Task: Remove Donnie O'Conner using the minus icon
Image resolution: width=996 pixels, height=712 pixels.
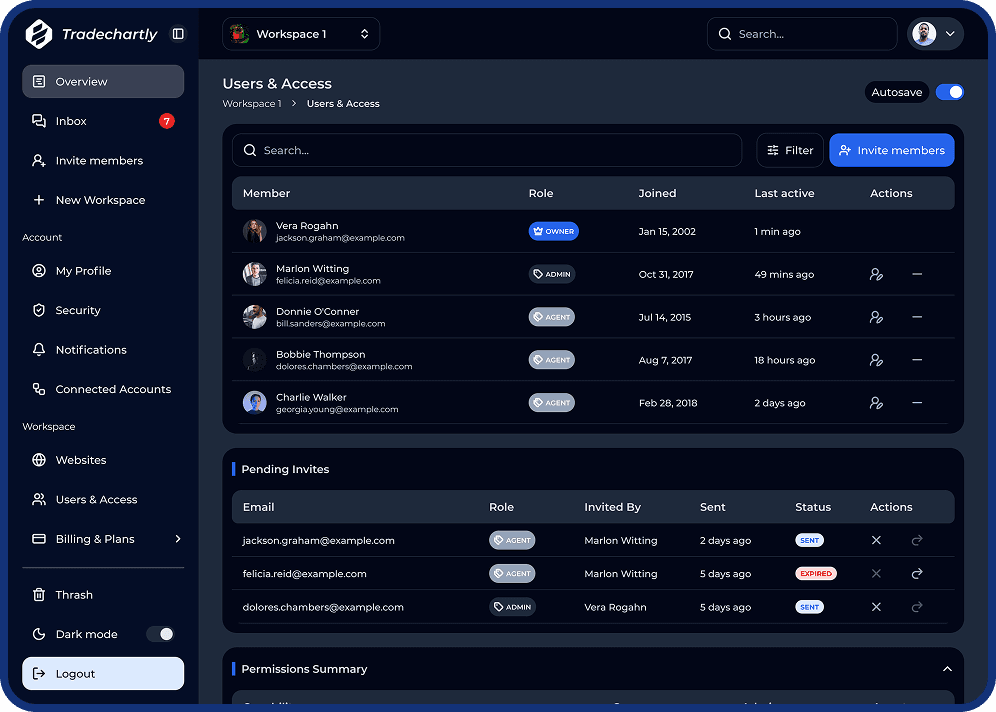Action: (x=917, y=317)
